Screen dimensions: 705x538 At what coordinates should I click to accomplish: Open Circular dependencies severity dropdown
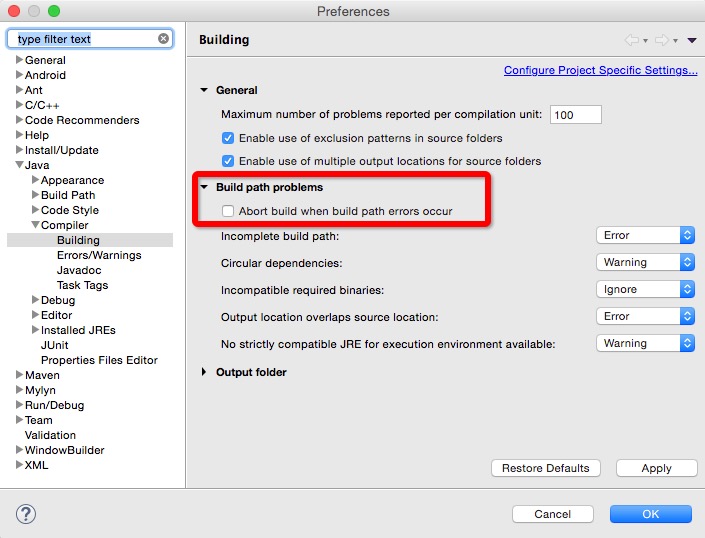tap(645, 262)
